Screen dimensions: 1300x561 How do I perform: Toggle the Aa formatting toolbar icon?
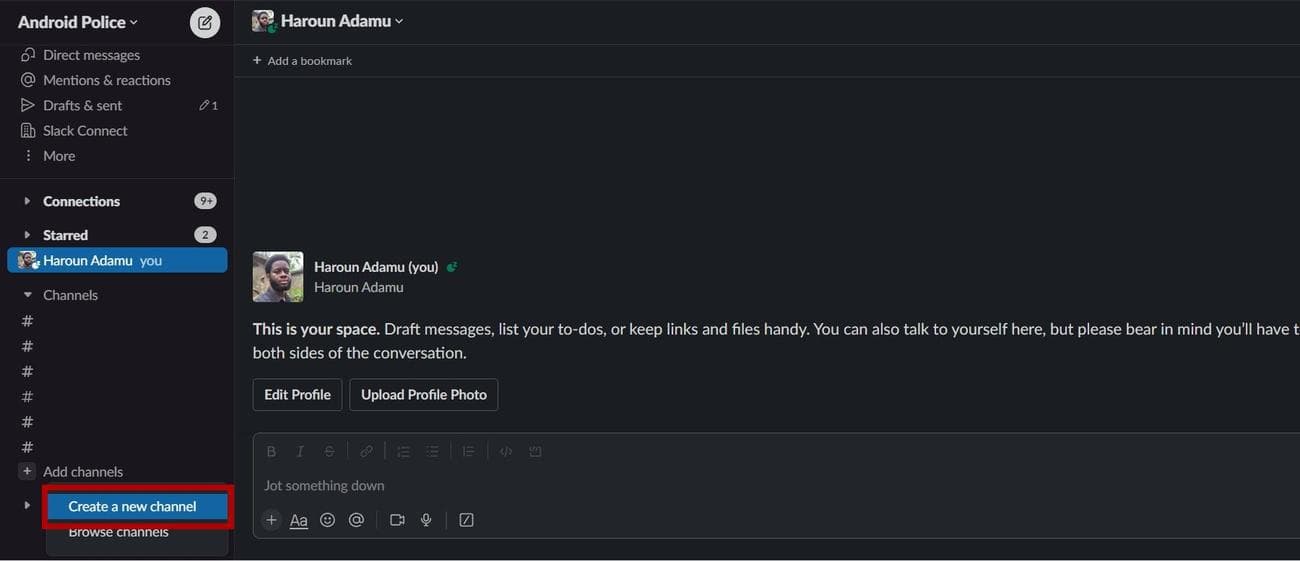pyautogui.click(x=298, y=520)
